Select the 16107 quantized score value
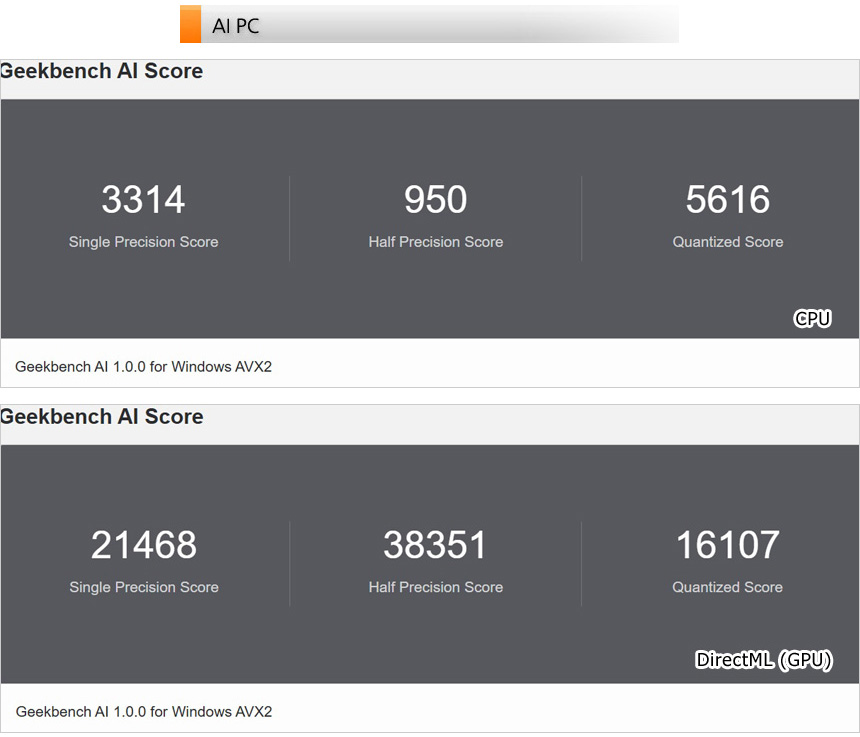Screen dimensions: 860x737 pos(727,545)
